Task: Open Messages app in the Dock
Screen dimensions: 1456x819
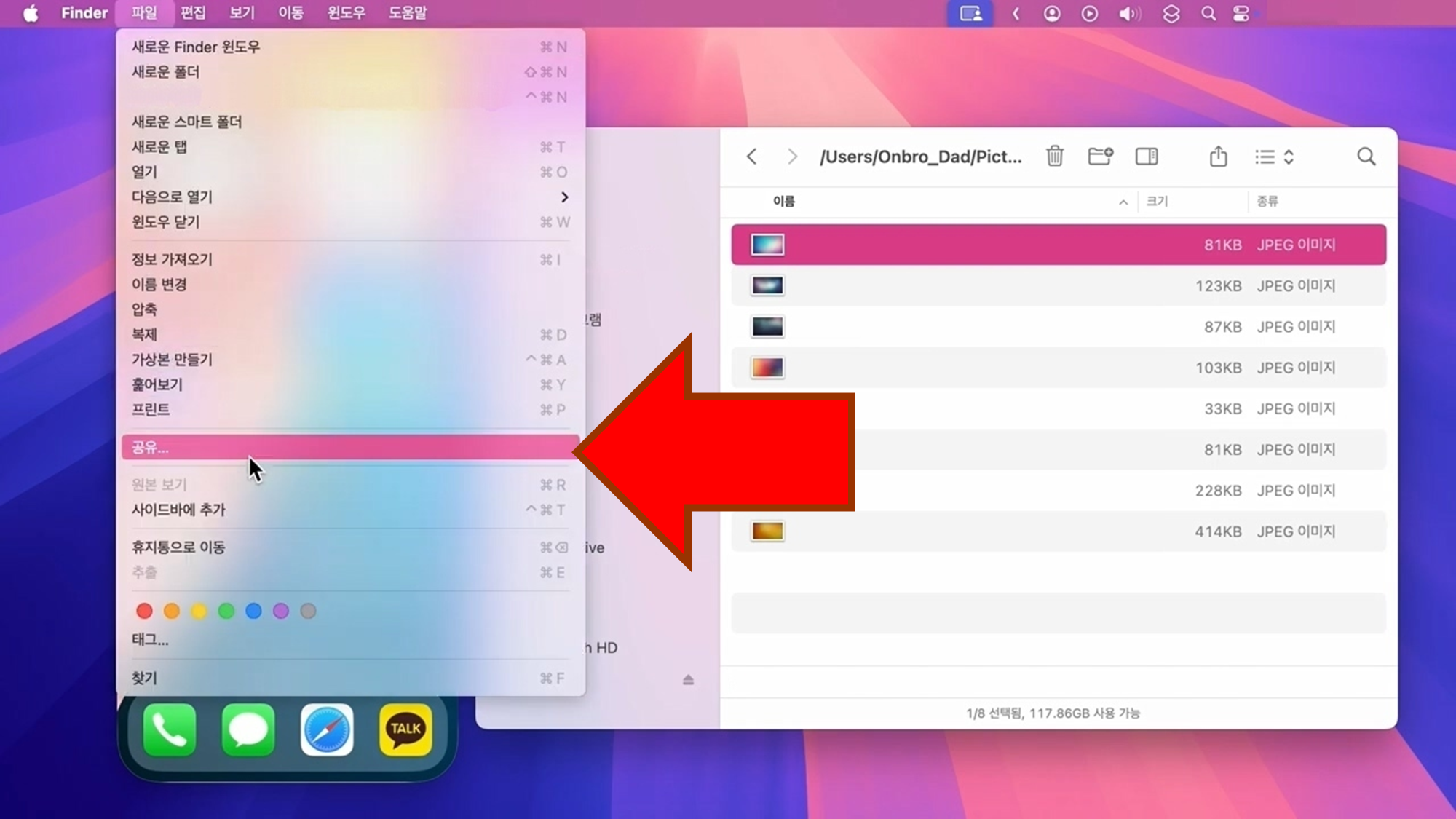Action: [248, 729]
